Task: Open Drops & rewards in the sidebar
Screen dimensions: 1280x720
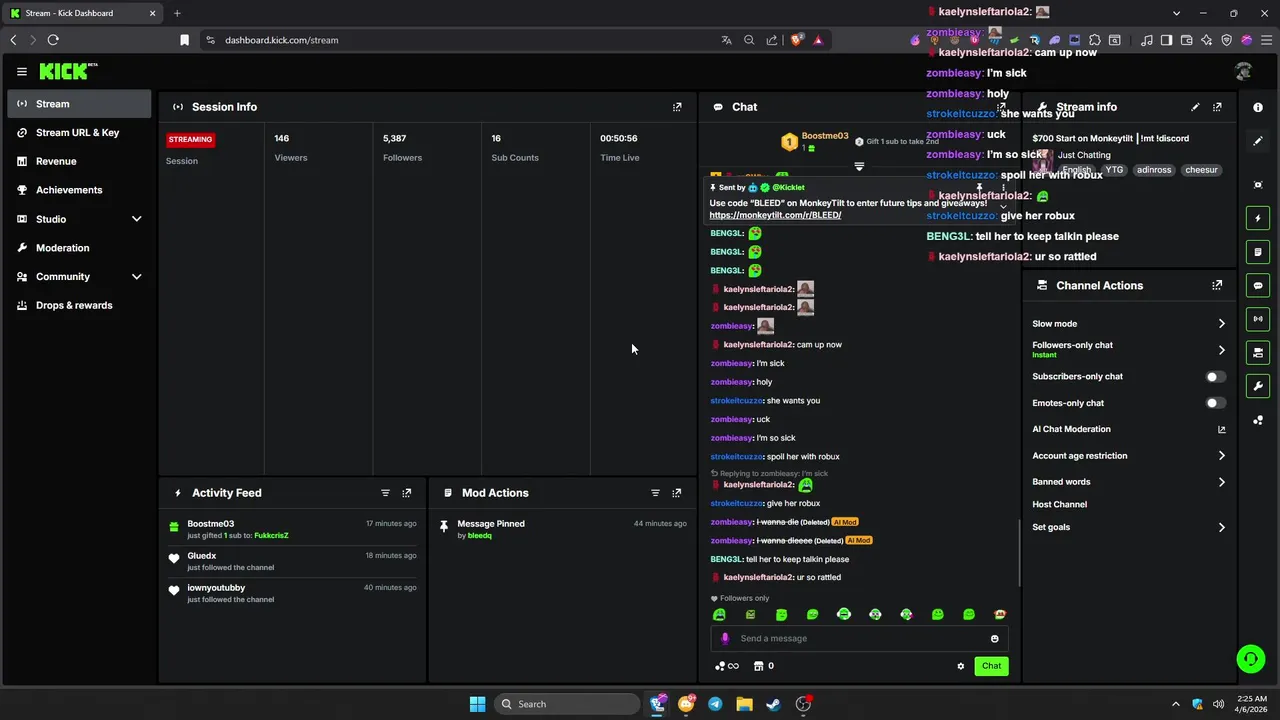Action: [x=79, y=306]
